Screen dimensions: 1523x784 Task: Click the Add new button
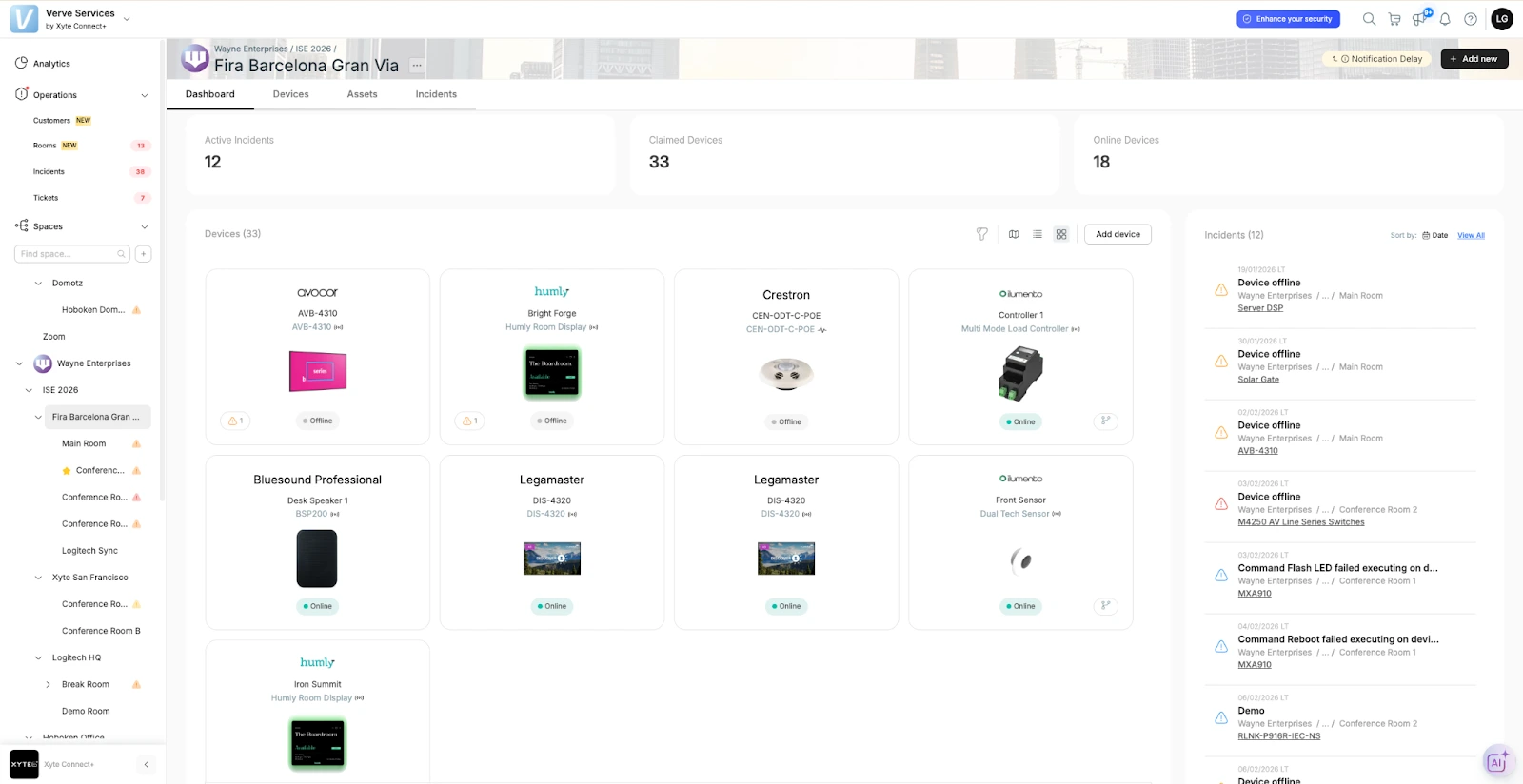tap(1474, 59)
